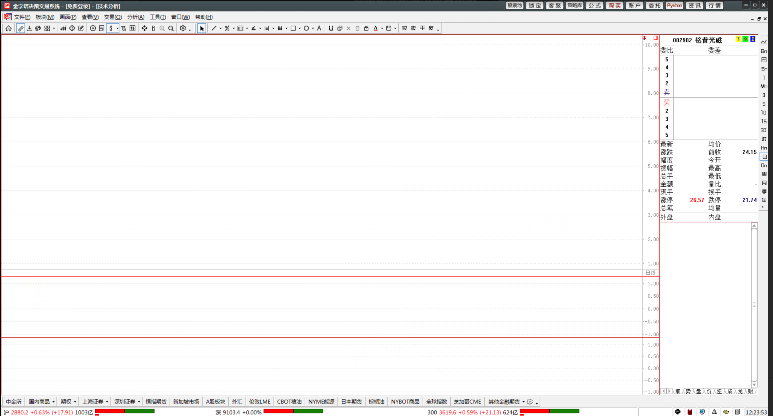Click the 委托 button in title bar

click(x=654, y=5)
